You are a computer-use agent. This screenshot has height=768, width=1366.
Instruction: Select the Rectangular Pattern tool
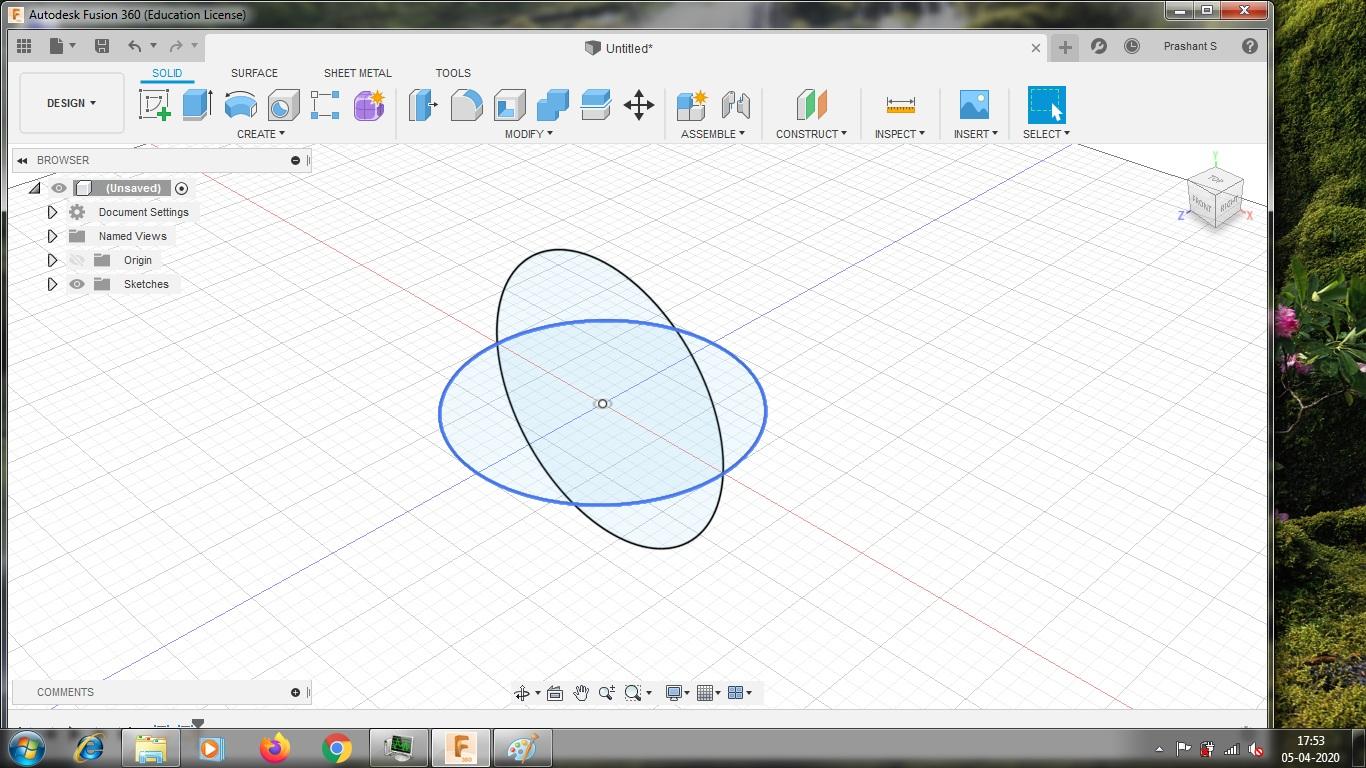coord(325,105)
